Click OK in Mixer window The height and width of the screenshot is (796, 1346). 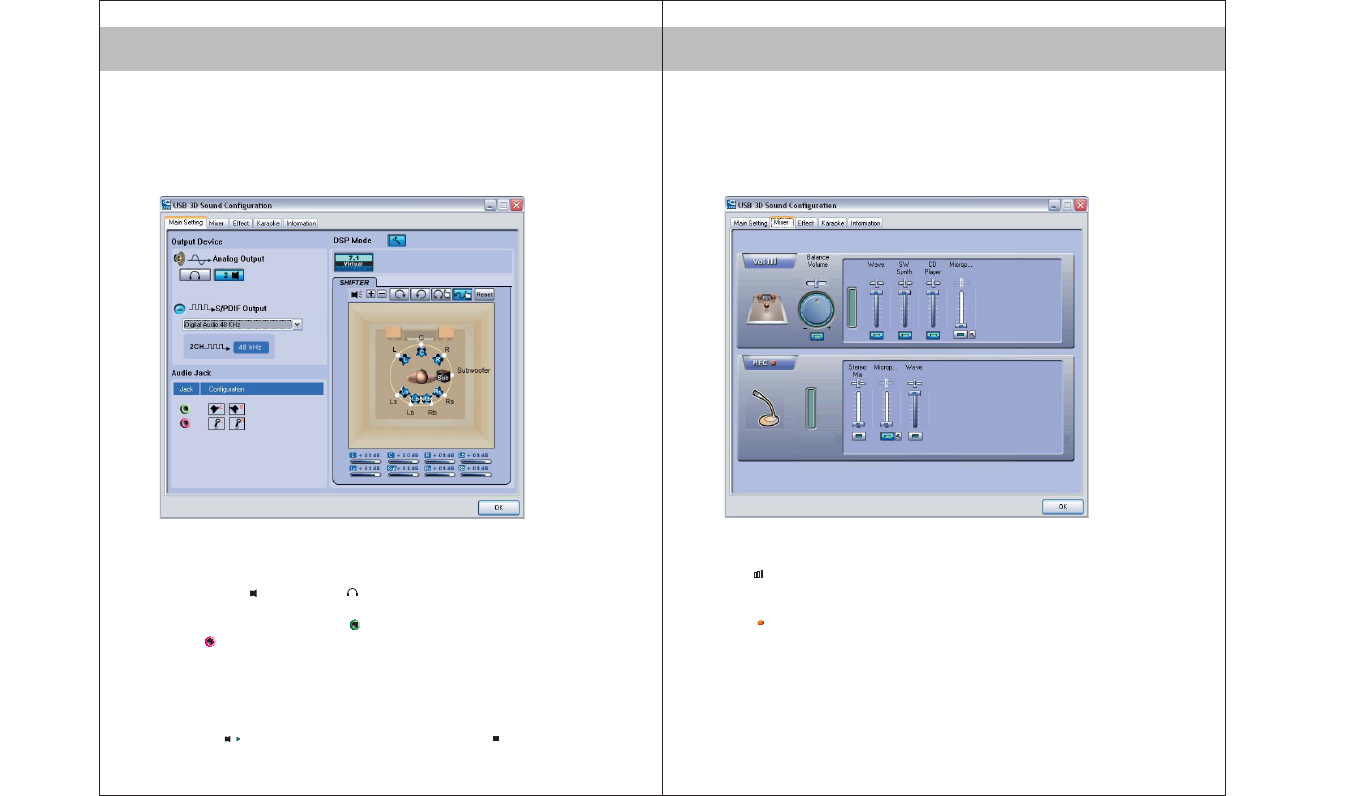click(1063, 507)
